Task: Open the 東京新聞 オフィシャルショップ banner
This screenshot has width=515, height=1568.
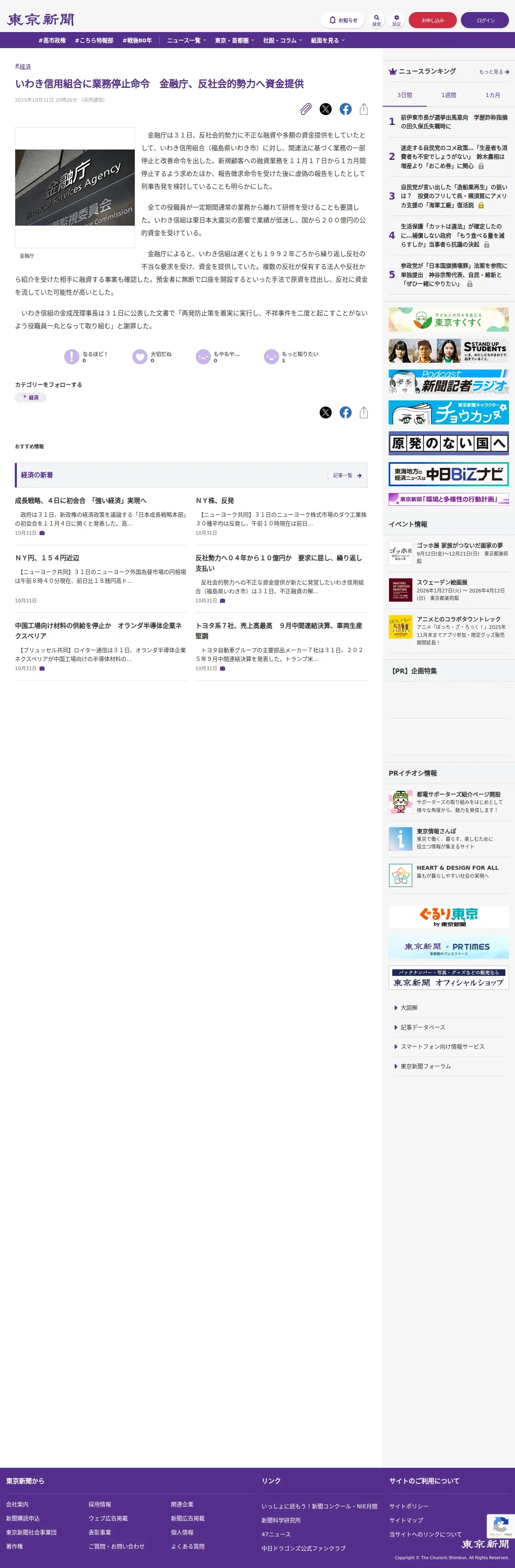Action: pos(448,978)
